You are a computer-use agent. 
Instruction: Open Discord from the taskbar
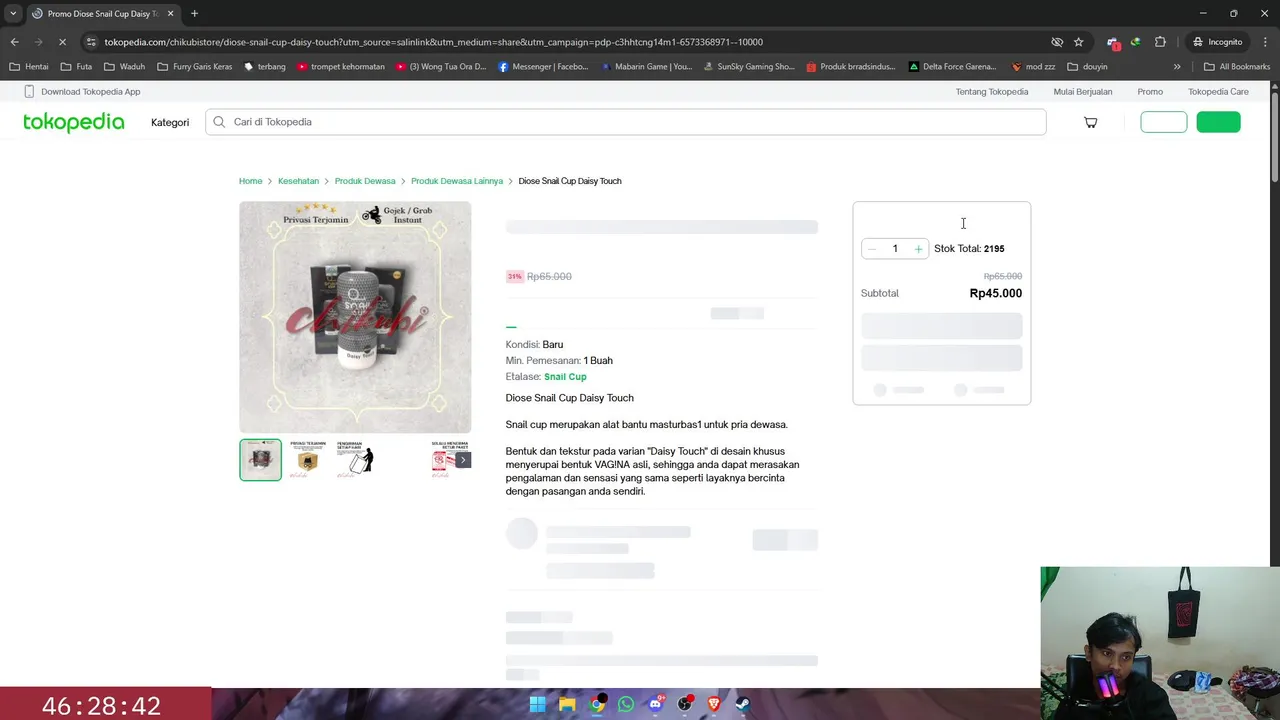[656, 704]
